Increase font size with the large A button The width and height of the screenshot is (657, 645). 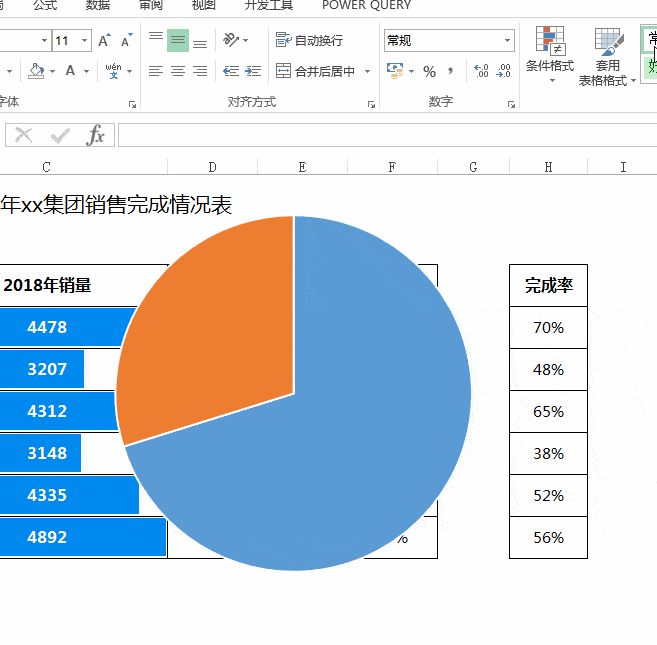tap(104, 41)
